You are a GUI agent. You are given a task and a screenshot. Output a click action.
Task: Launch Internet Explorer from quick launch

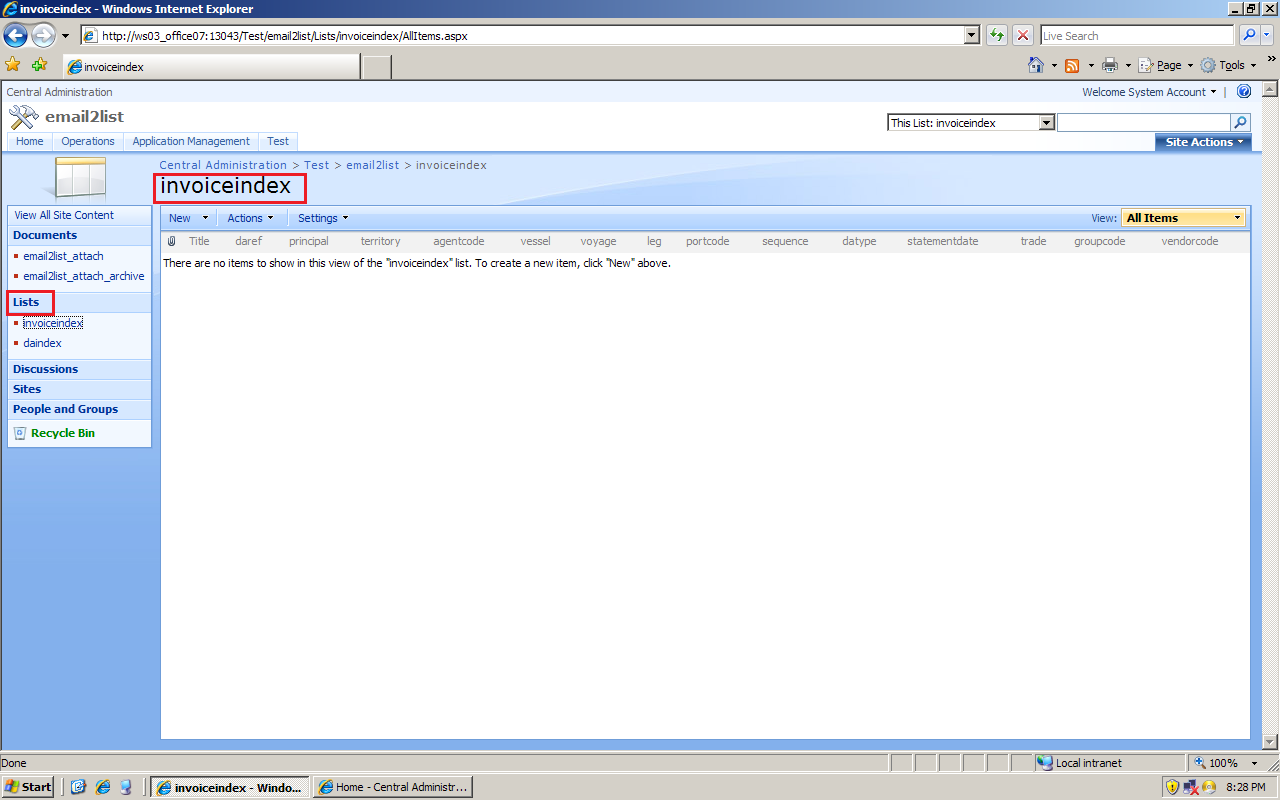102,787
